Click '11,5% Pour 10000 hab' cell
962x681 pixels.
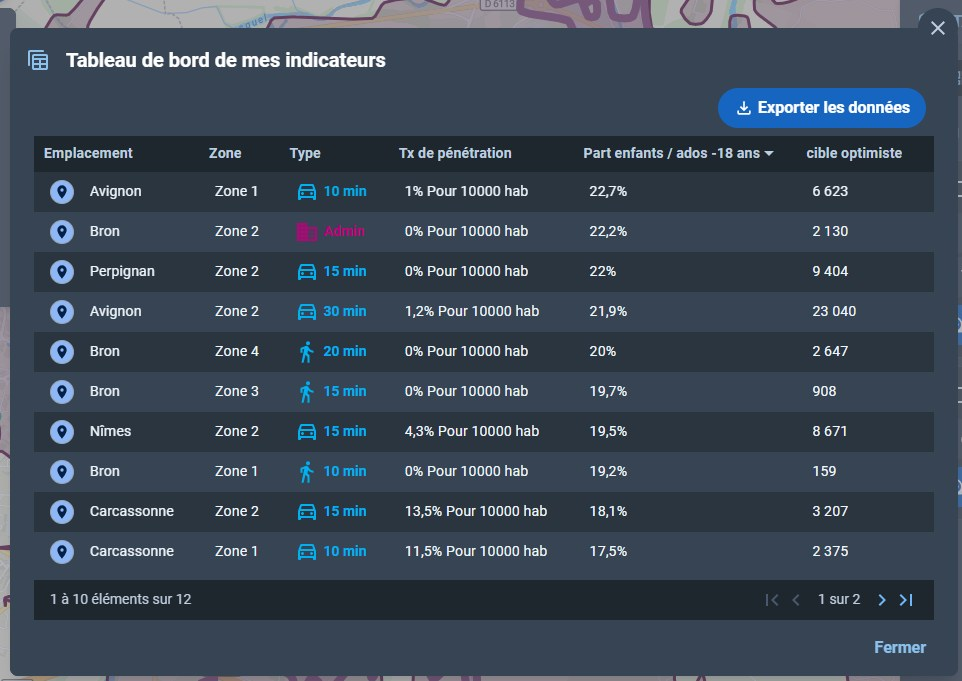click(x=475, y=552)
